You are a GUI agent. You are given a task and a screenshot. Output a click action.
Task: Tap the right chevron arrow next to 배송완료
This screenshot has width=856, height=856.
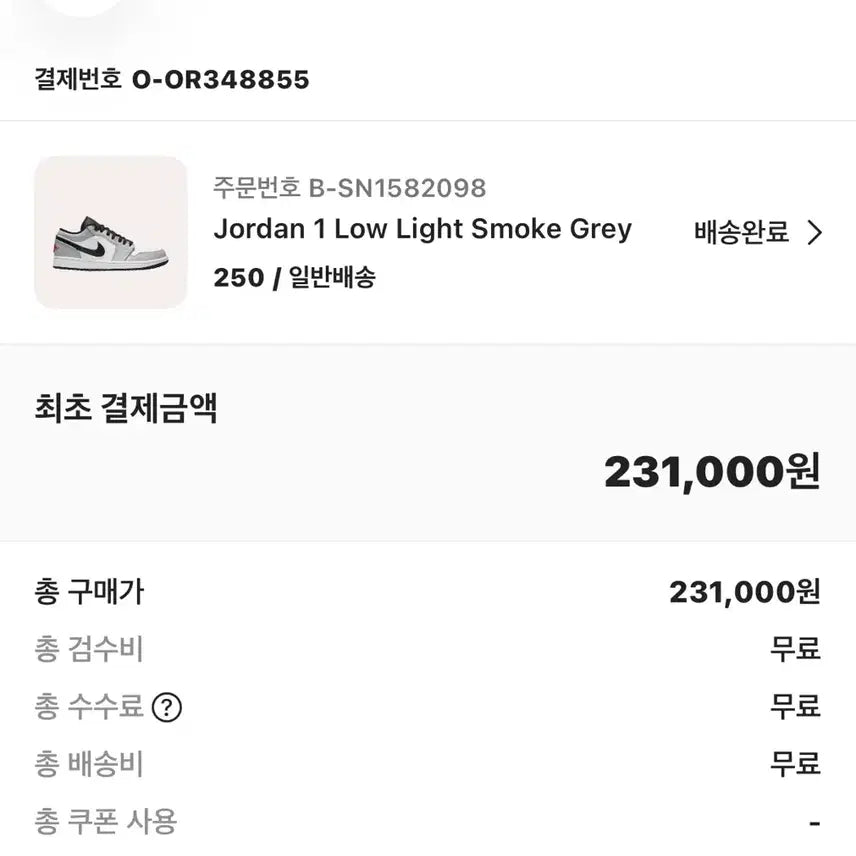pos(815,233)
